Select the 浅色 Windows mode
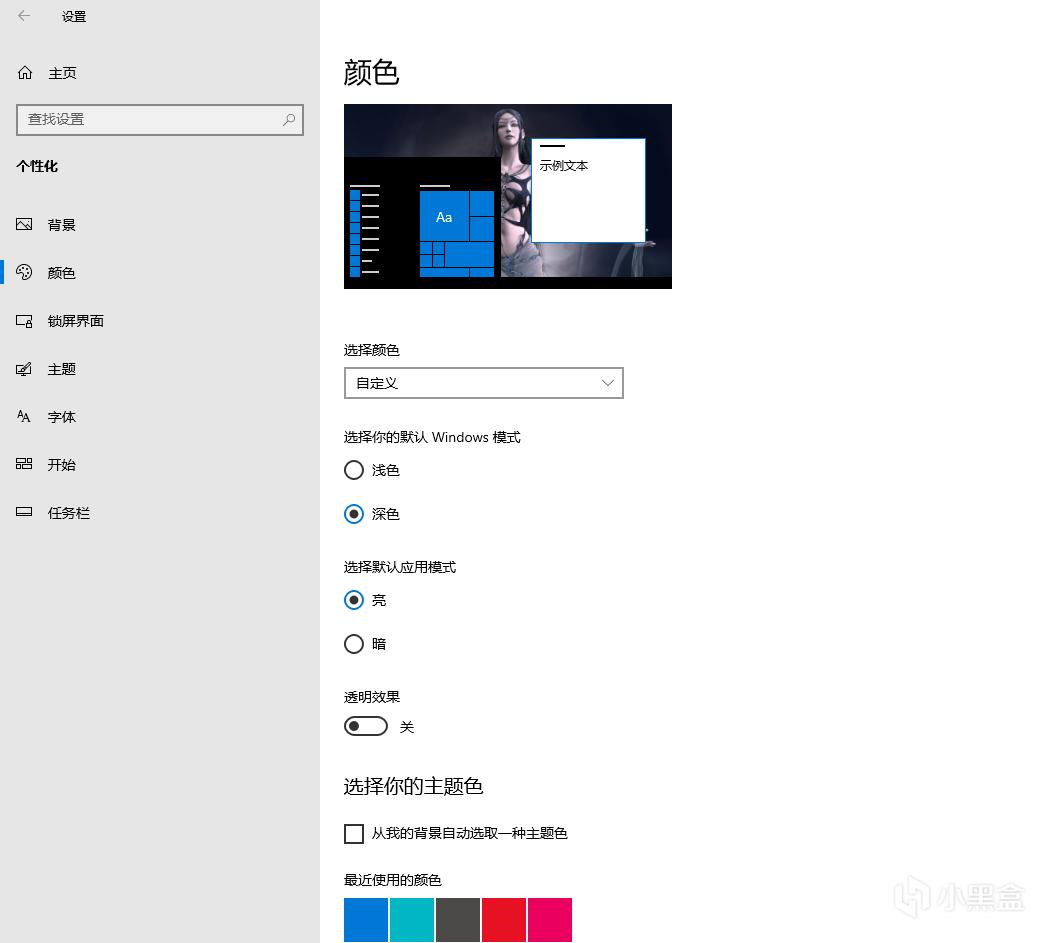 [354, 470]
